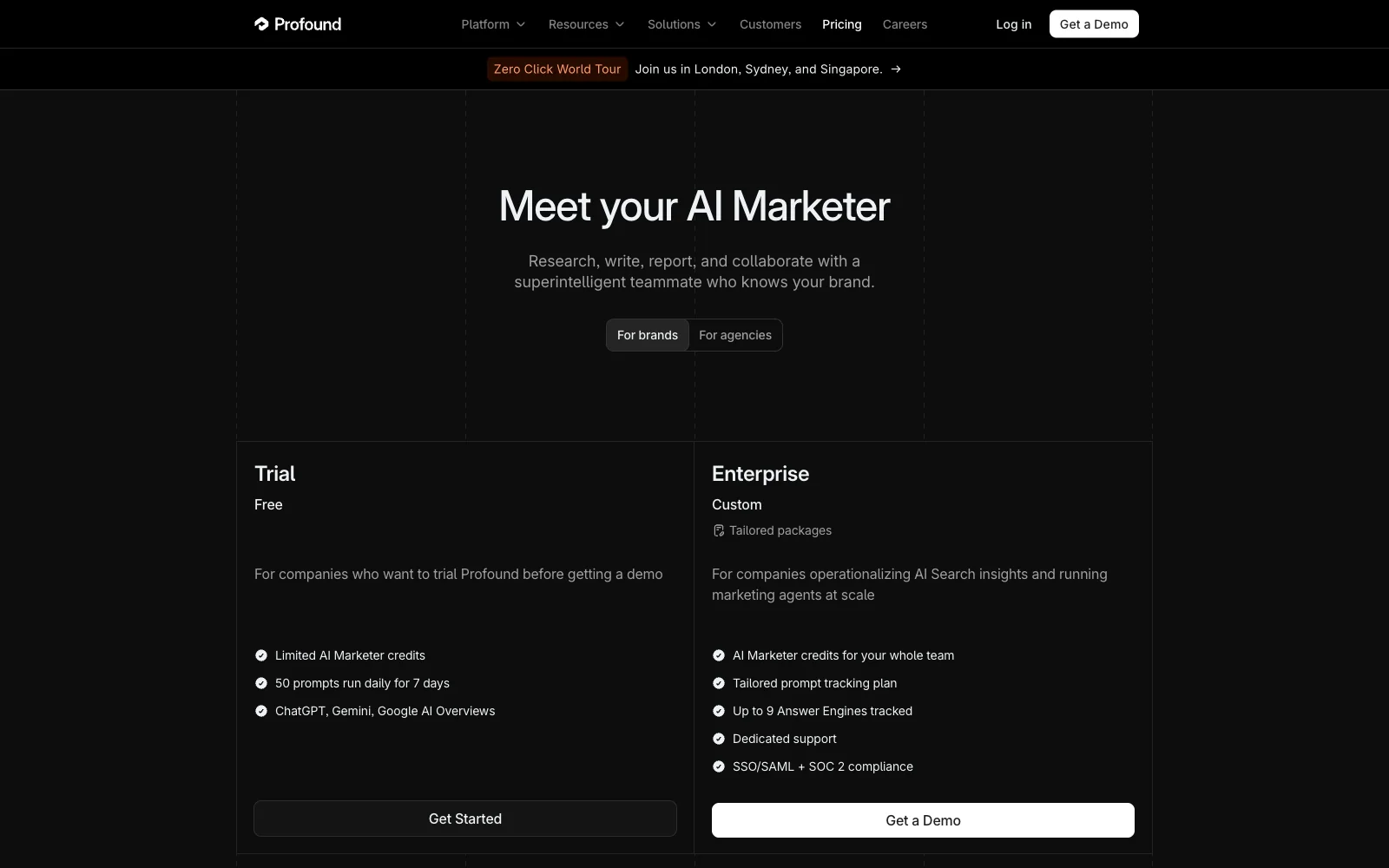Click Get a Demo on Enterprise plan
The width and height of the screenshot is (1389, 868).
tap(923, 820)
